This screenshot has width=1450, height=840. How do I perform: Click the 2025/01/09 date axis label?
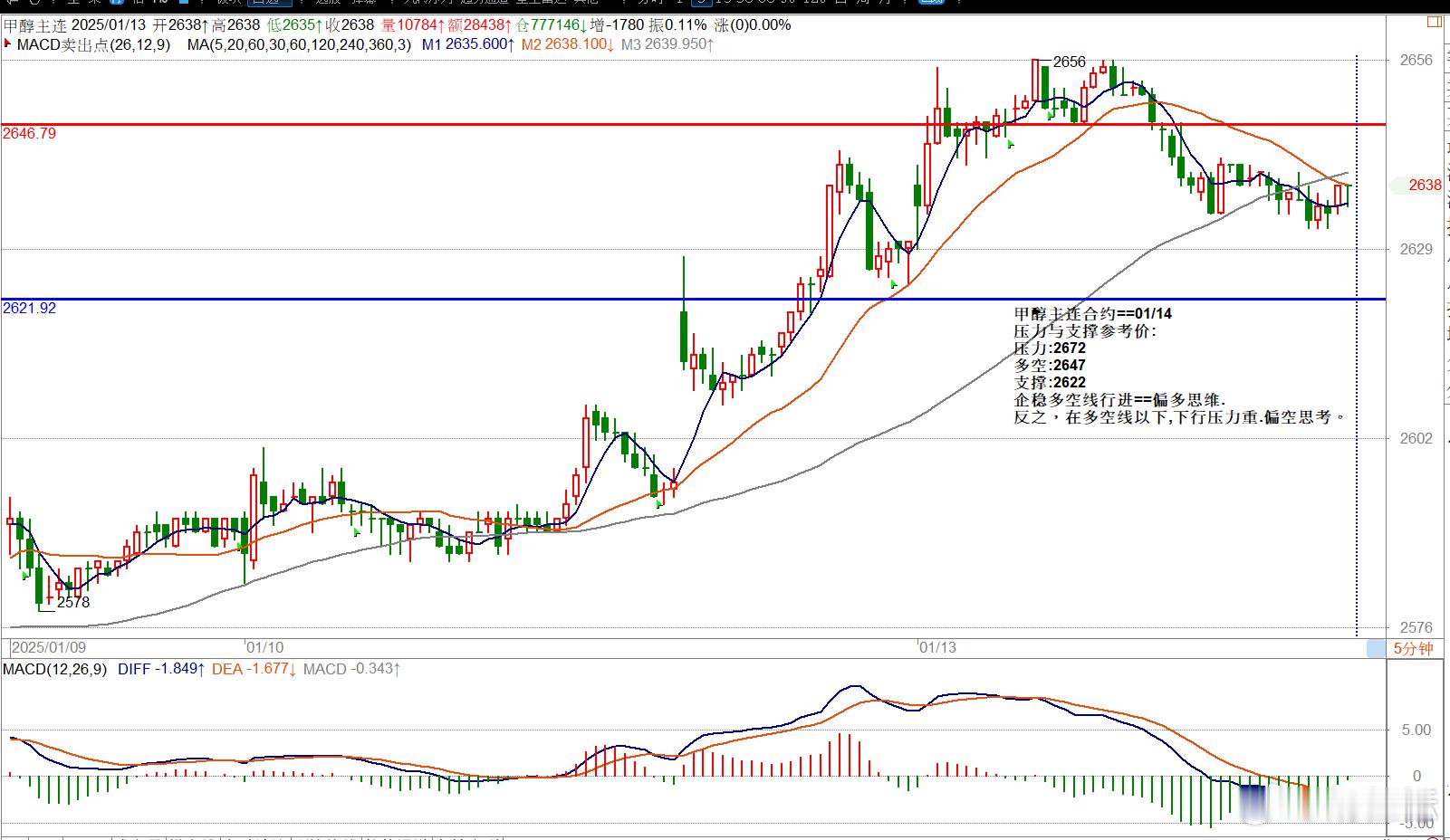click(49, 648)
